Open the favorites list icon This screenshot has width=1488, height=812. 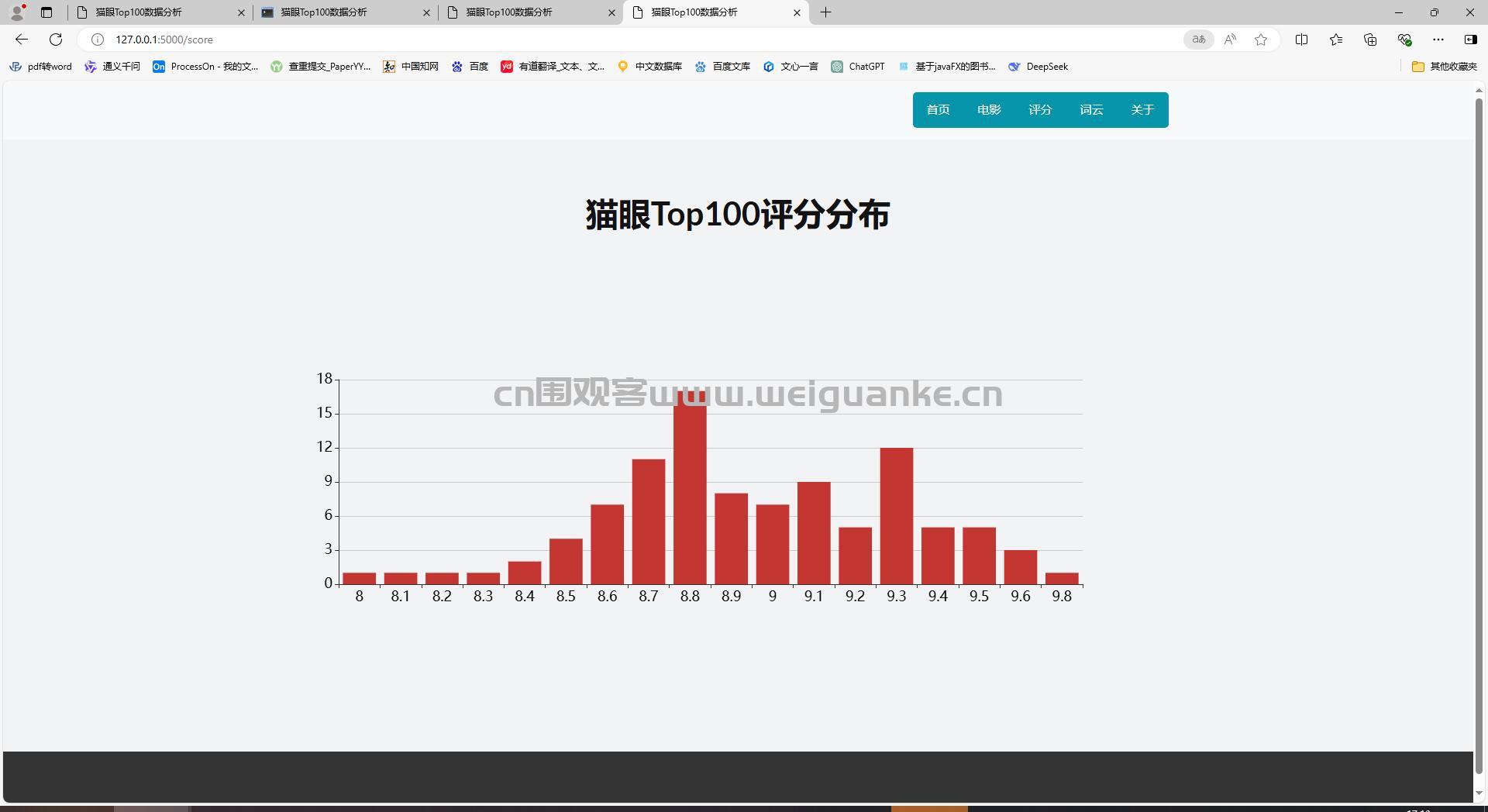click(x=1336, y=40)
